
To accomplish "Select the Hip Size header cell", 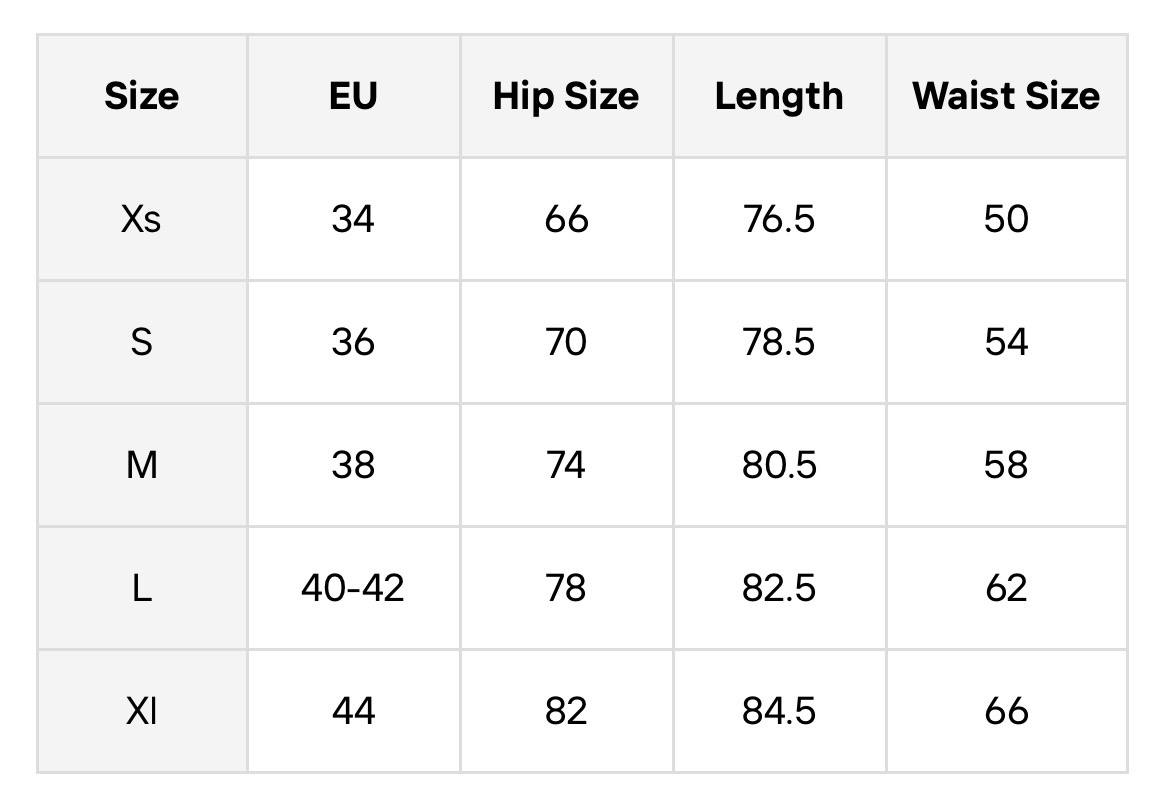I will click(566, 96).
